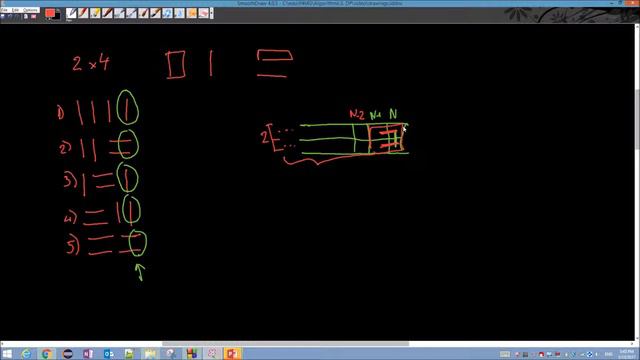Select the blue swirl effect brush
The image size is (640, 360).
167,13
